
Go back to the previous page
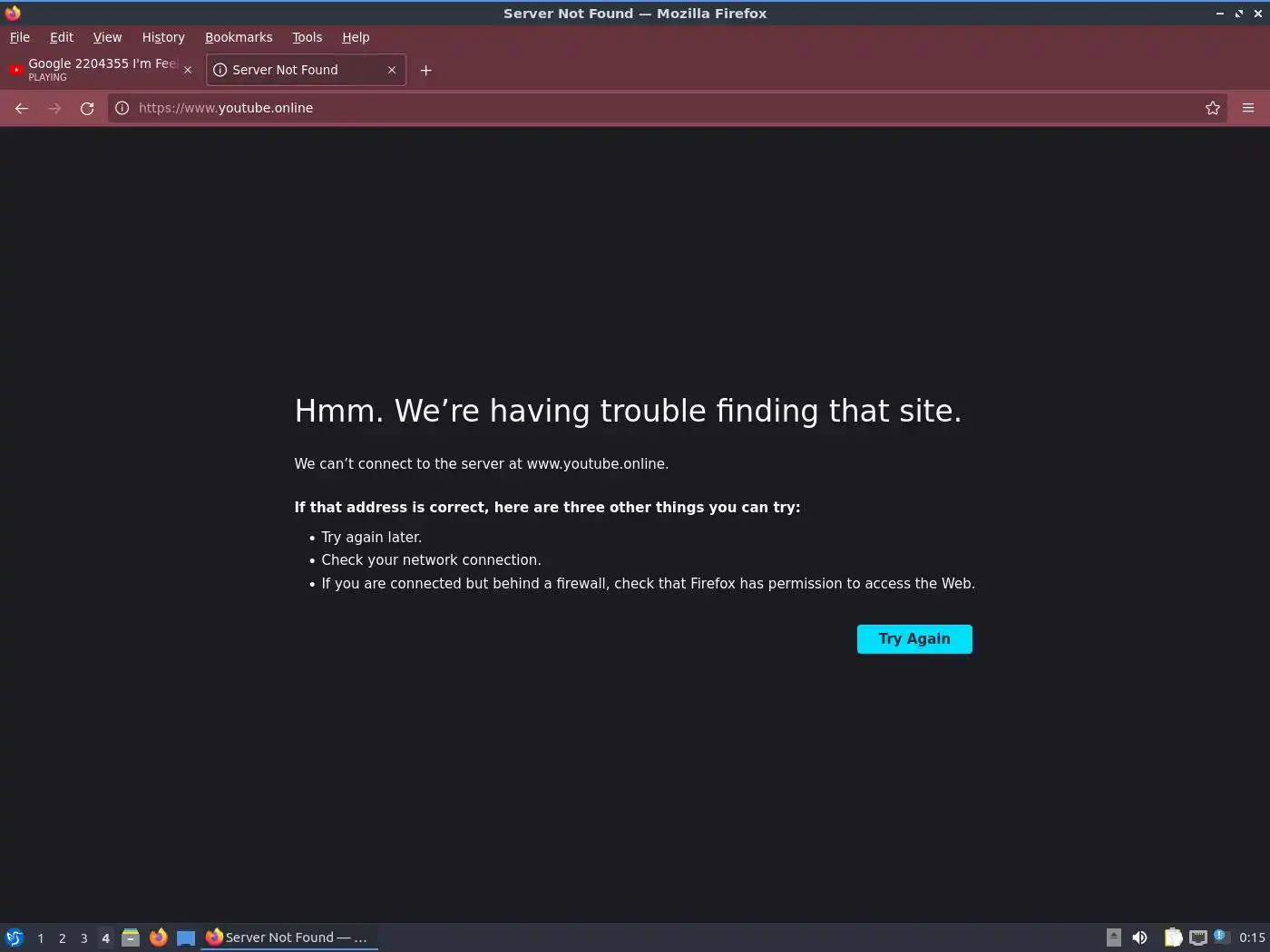(x=22, y=108)
